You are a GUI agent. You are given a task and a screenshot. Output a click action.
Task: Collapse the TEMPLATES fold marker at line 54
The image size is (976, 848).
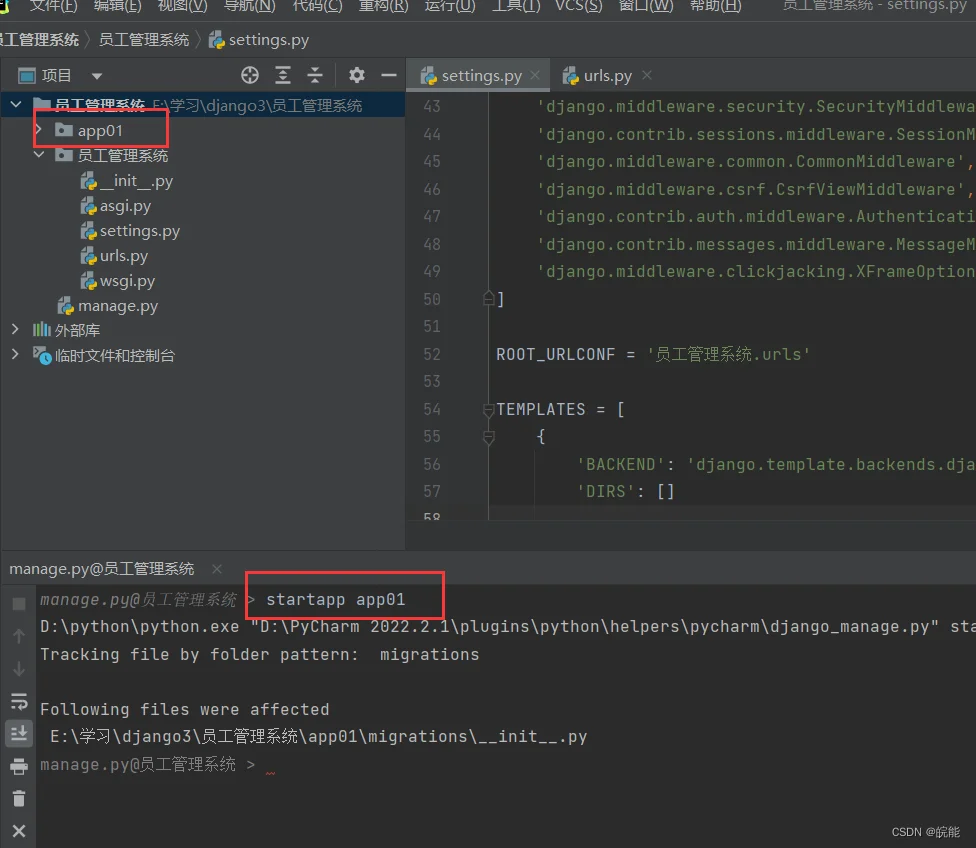pos(489,409)
